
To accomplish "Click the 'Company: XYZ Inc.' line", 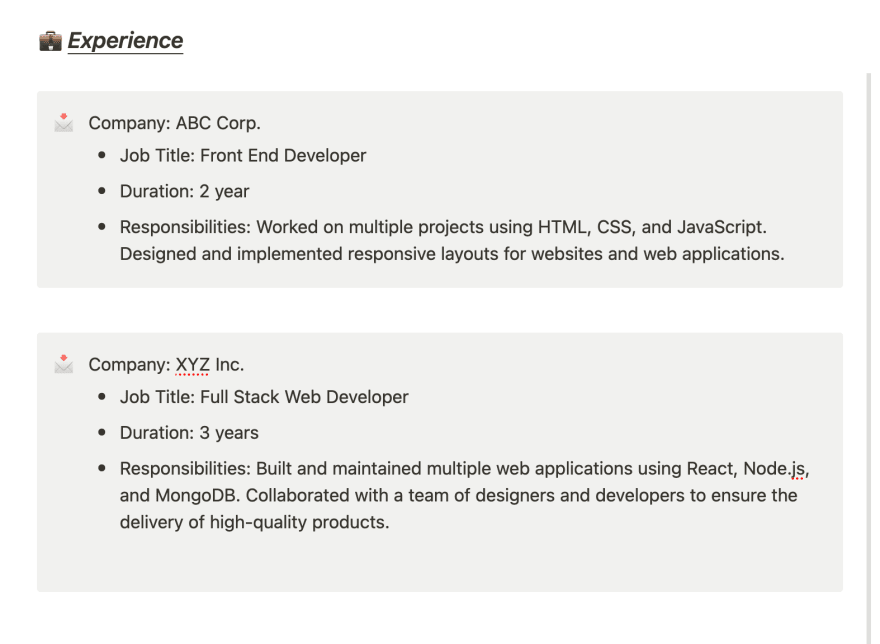I will click(x=166, y=364).
